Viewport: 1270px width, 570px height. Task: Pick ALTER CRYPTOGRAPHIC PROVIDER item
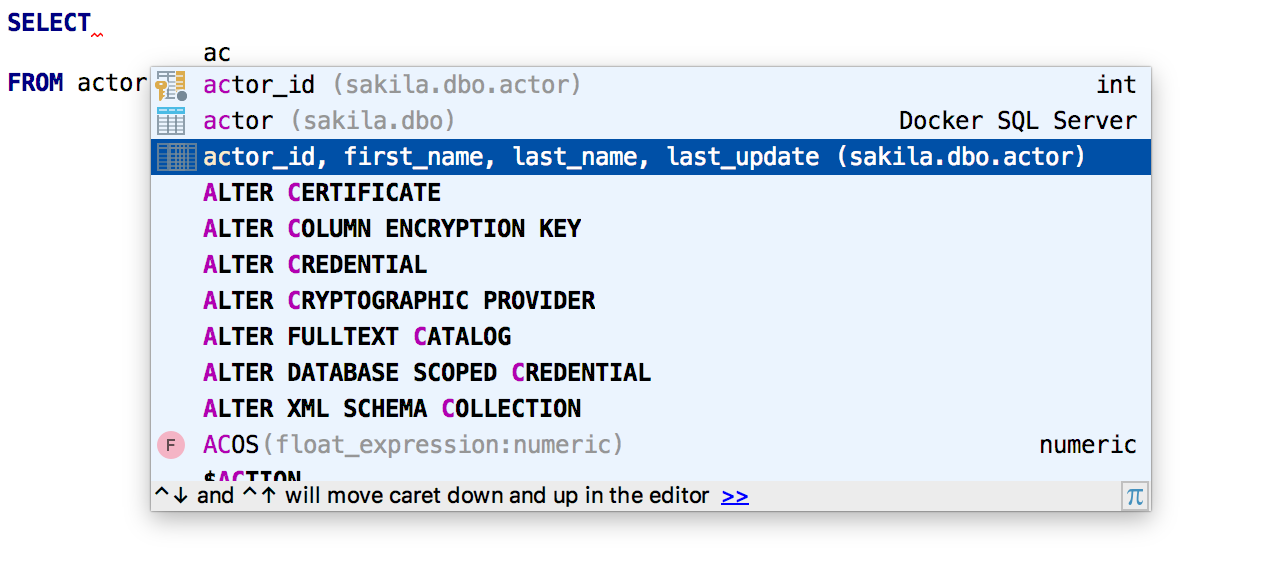click(399, 301)
